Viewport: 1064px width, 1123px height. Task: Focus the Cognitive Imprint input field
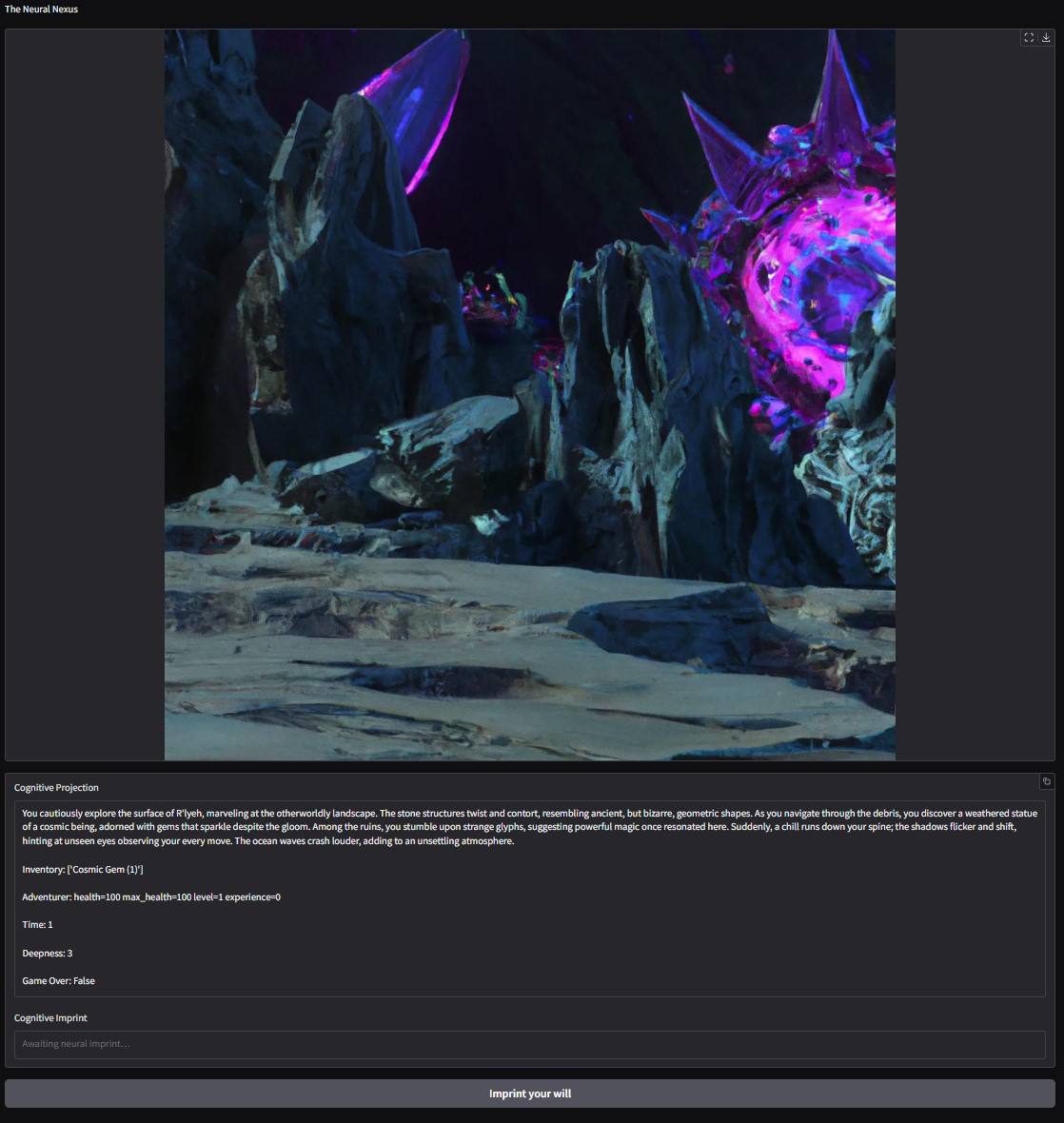529,1044
